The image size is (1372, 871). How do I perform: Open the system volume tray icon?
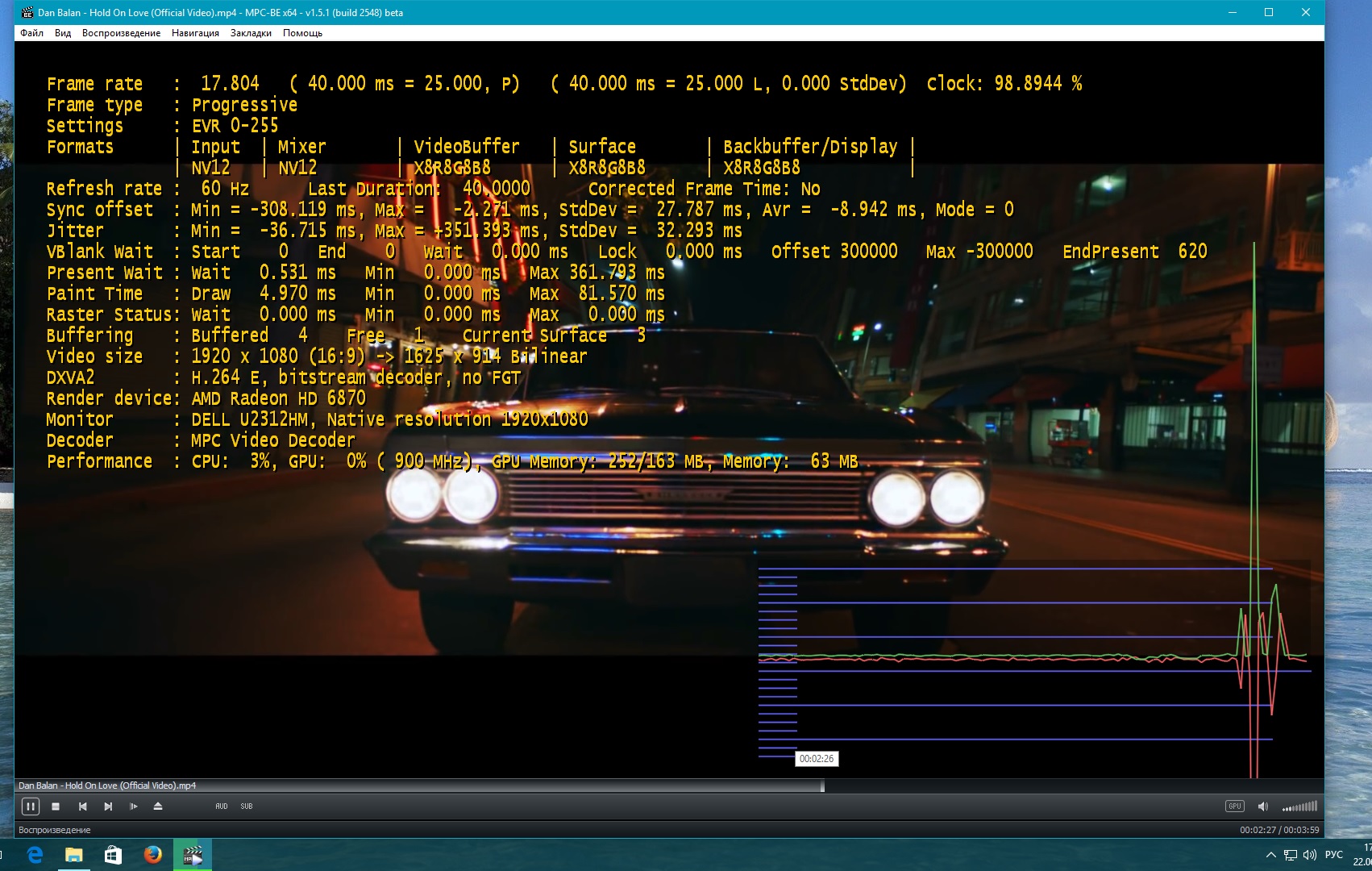[x=1310, y=855]
